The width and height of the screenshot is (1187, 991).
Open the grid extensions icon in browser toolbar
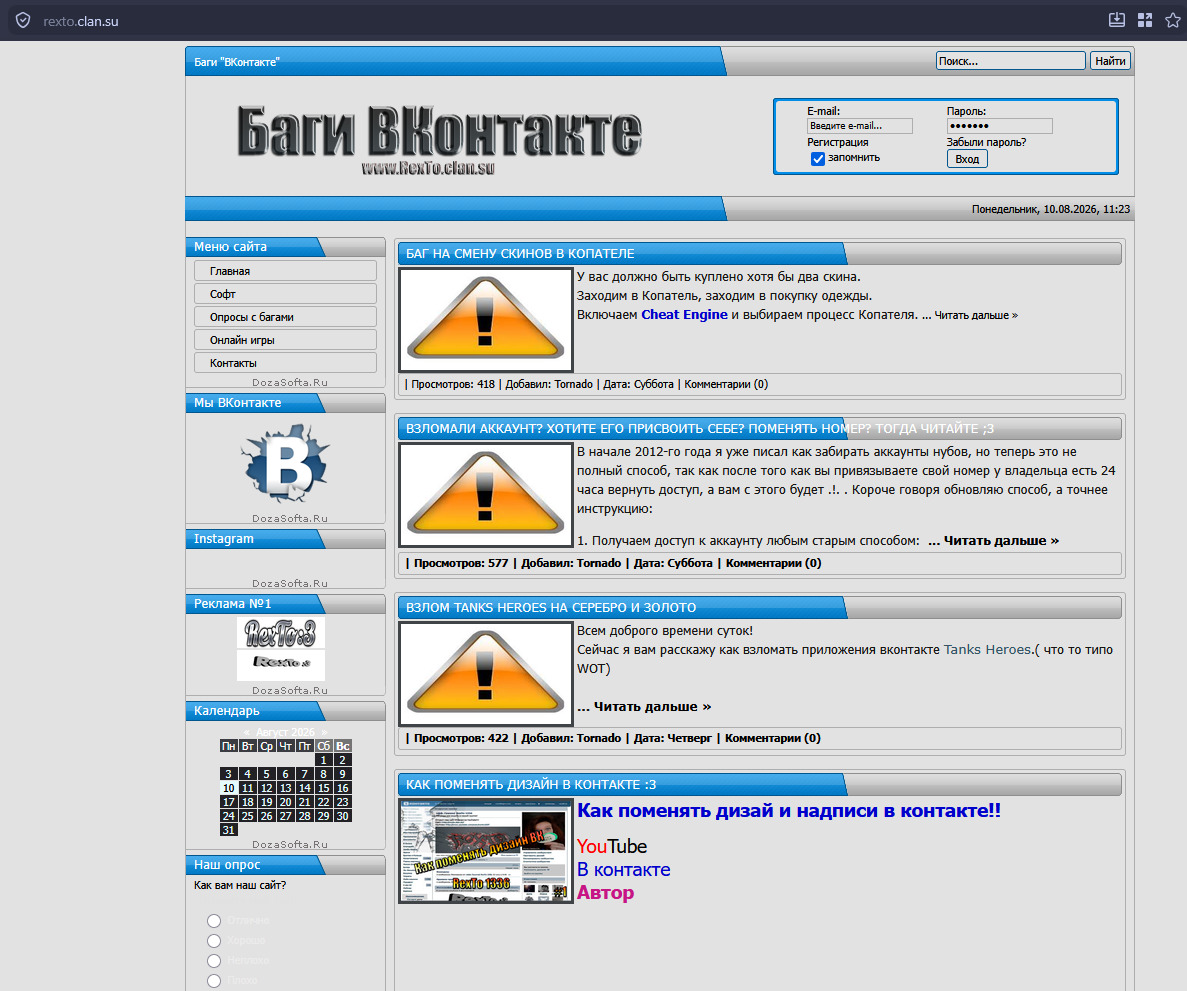1145,20
